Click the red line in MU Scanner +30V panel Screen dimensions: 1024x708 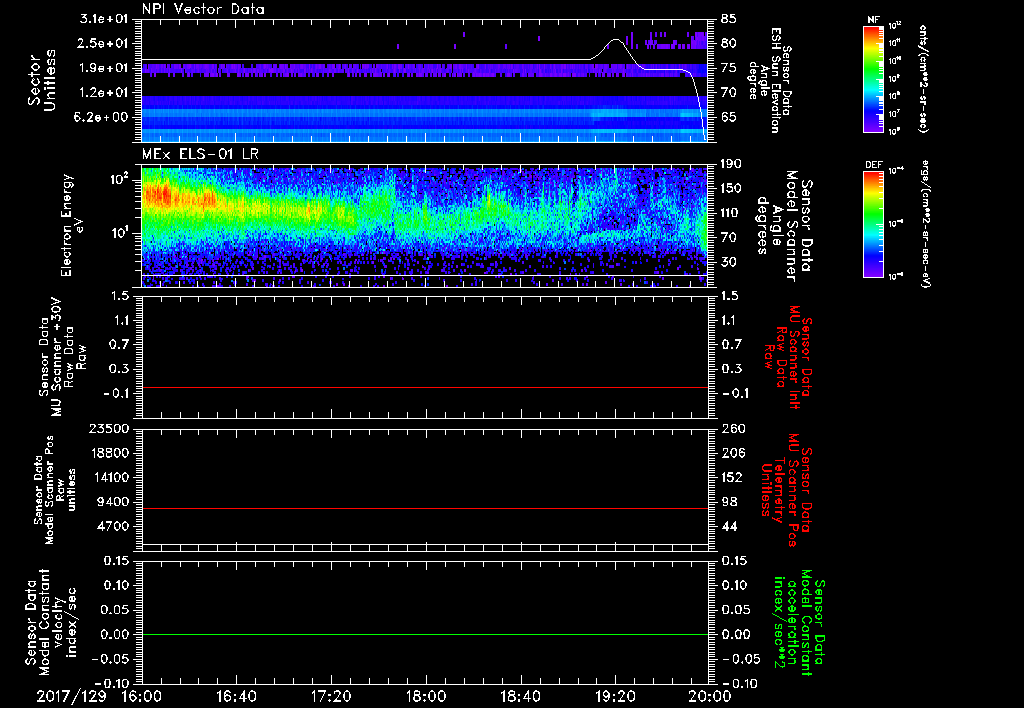click(x=424, y=387)
